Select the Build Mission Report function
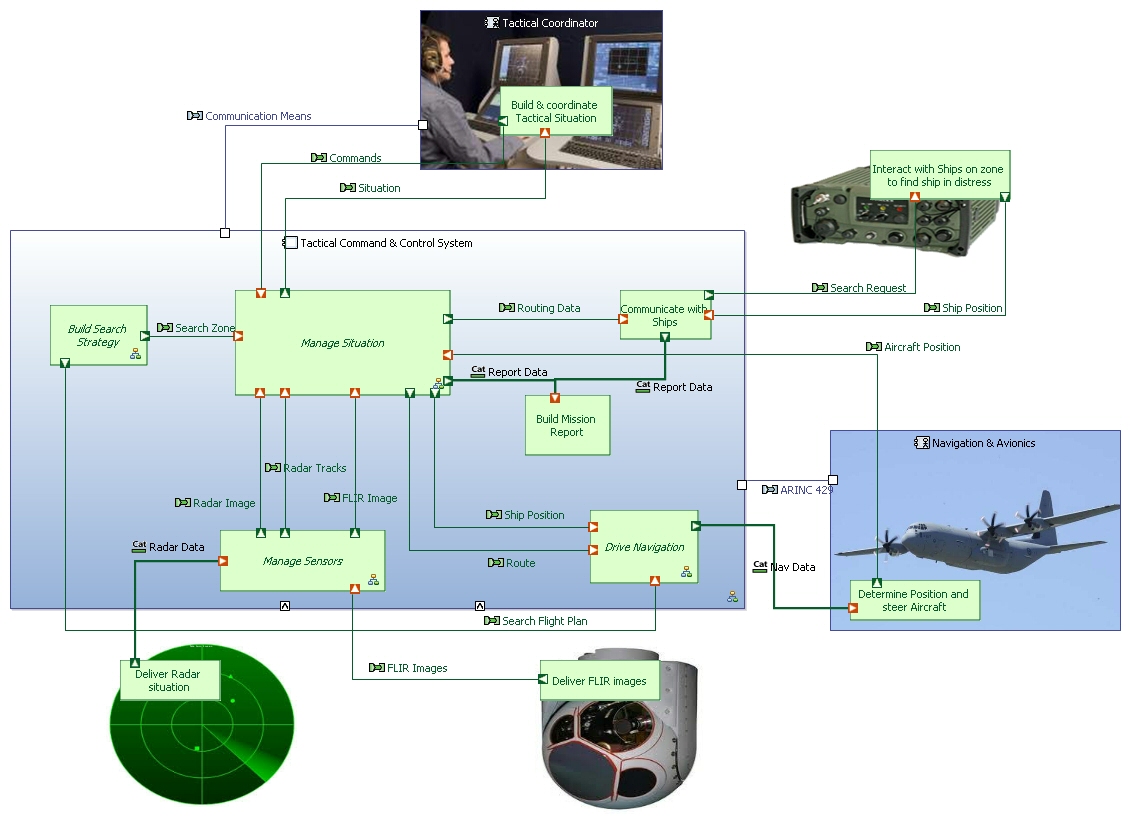Viewport: 1131px width, 828px height. coord(567,426)
